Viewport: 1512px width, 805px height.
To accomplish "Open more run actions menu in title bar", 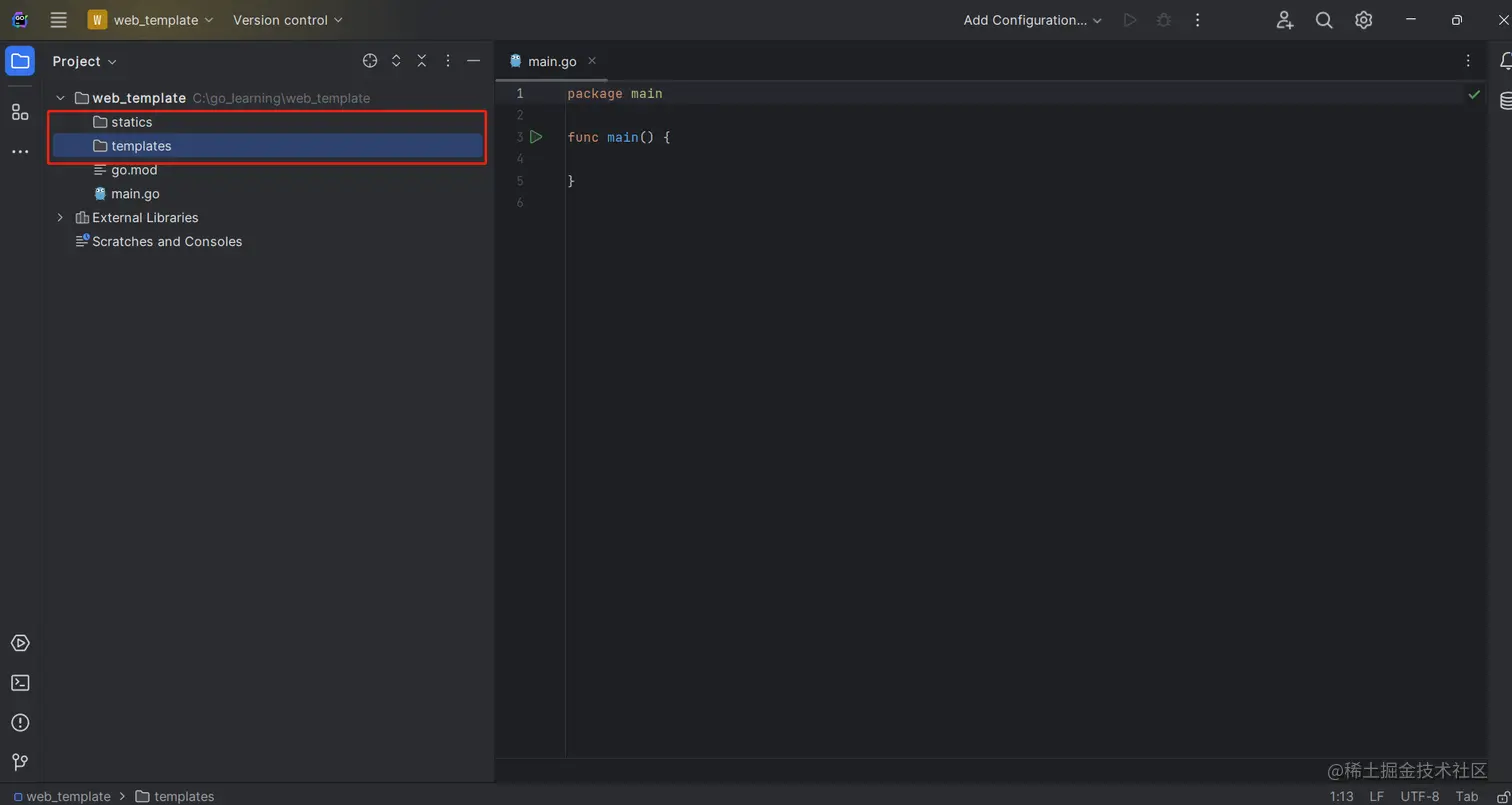I will pyautogui.click(x=1198, y=20).
